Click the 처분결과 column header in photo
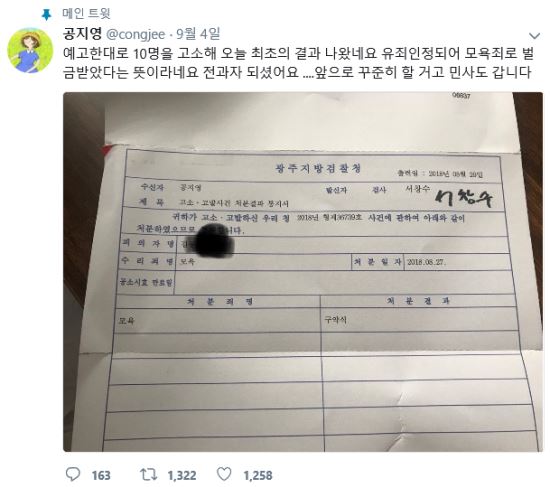 pyautogui.click(x=418, y=301)
